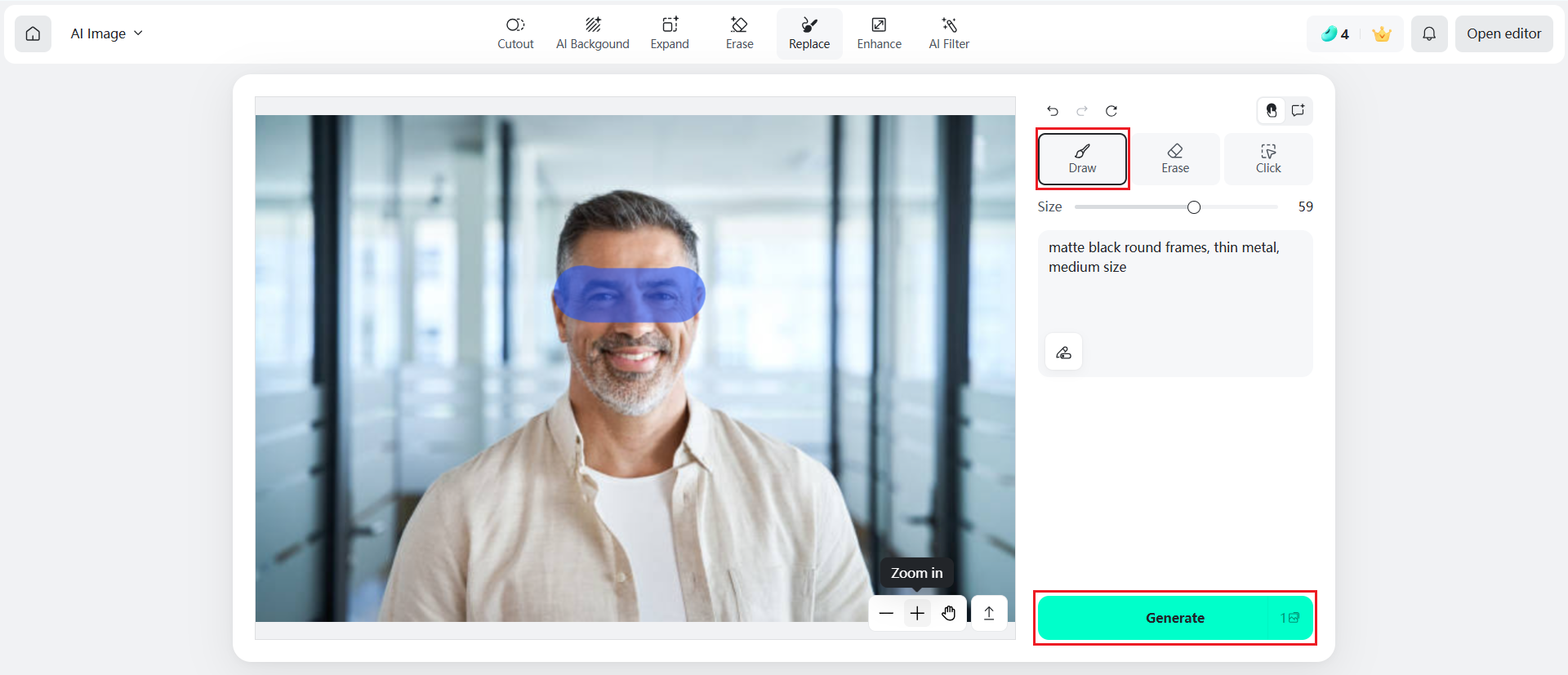Viewport: 1568px width, 675px height.
Task: Open the AI Image dropdown
Action: click(106, 33)
